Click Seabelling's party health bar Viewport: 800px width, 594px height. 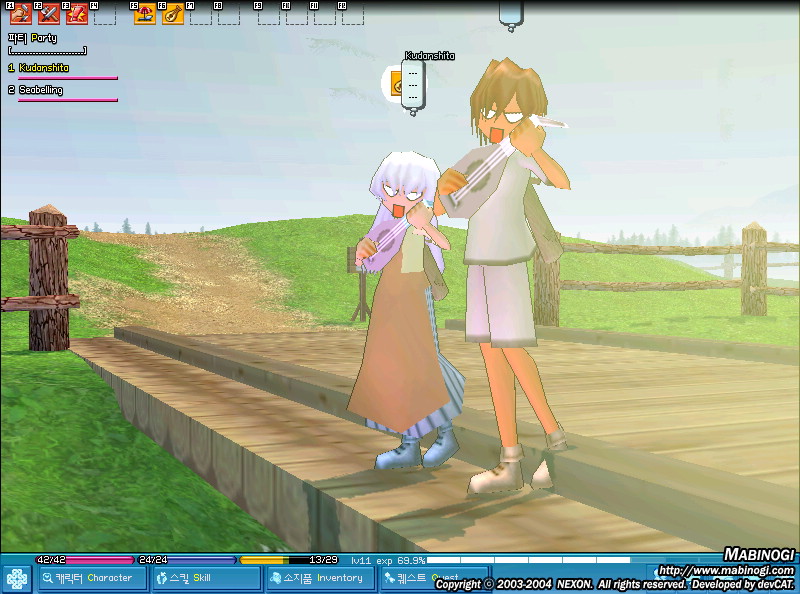click(68, 100)
